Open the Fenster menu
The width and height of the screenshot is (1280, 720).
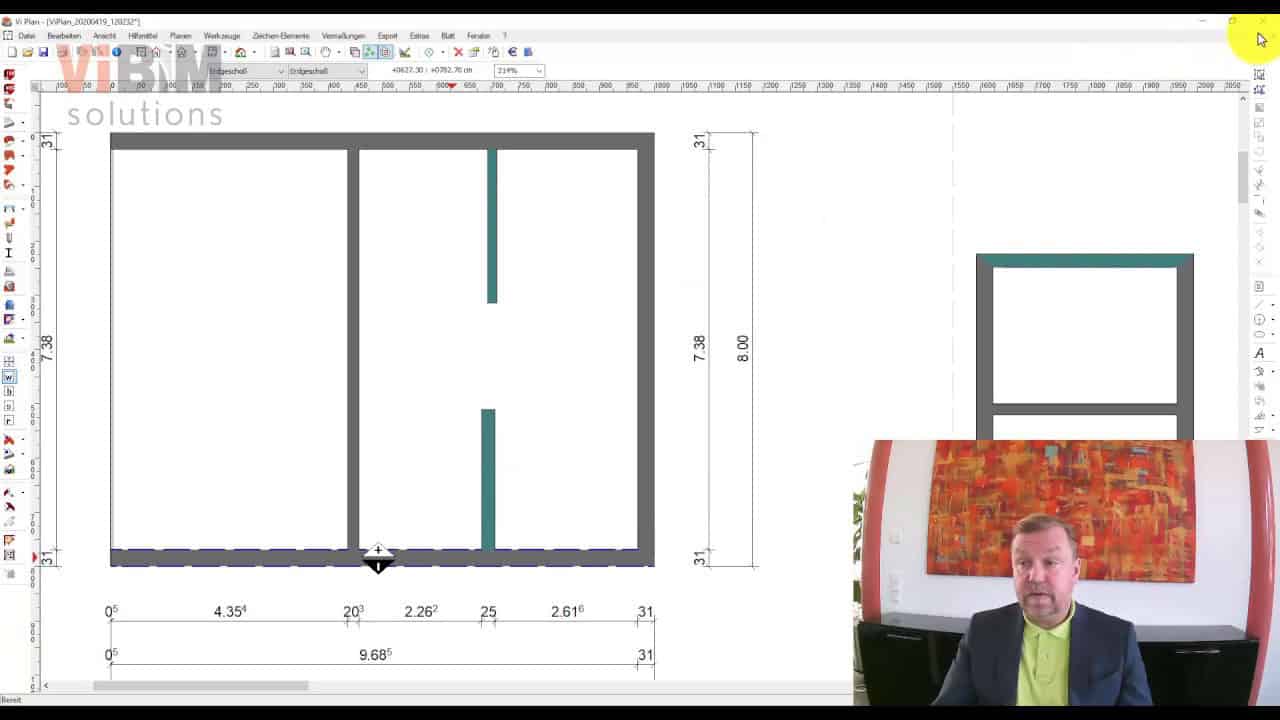click(478, 36)
